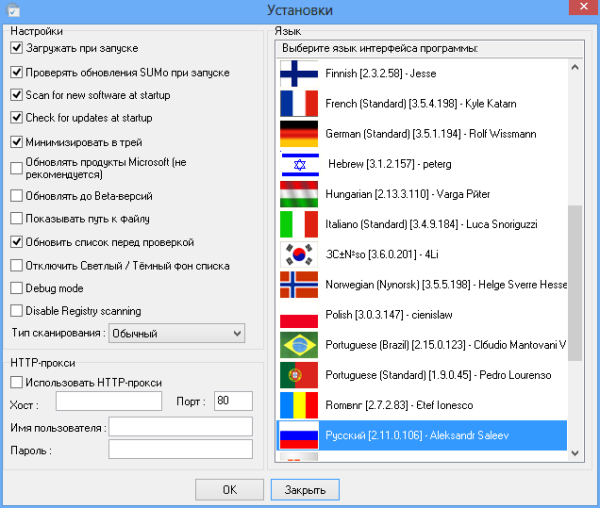The width and height of the screenshot is (600, 508).
Task: Close the Установки window with X
Action: point(584,7)
